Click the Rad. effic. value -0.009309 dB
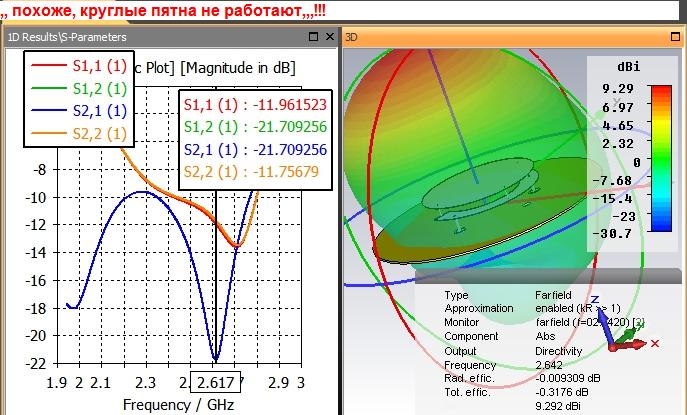This screenshot has height=415, width=687. click(568, 378)
